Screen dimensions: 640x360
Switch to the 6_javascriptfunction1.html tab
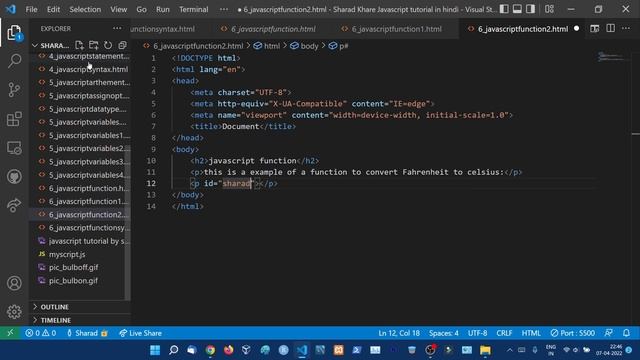pos(396,29)
